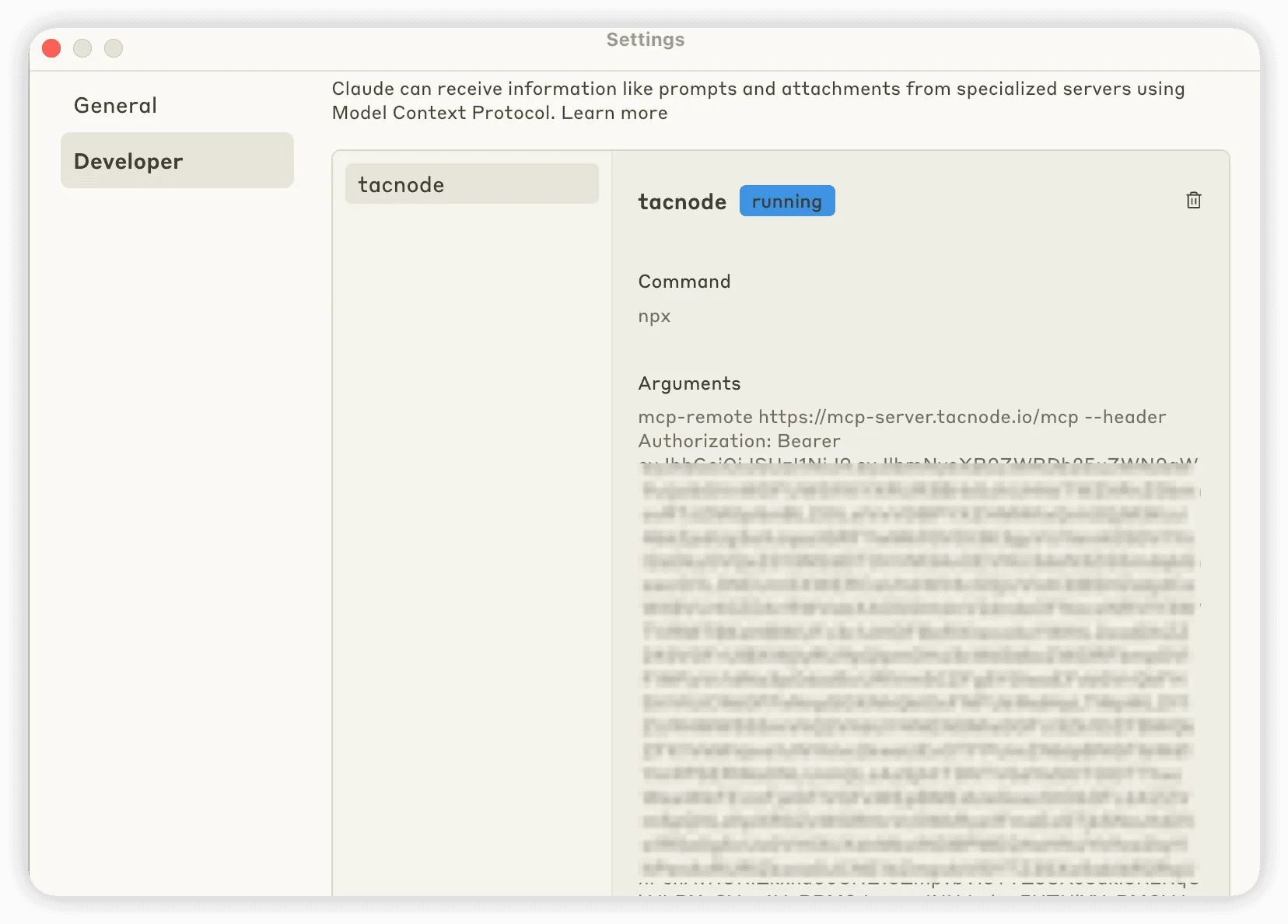The height and width of the screenshot is (924, 1288).
Task: Click the Command label
Action: (x=684, y=282)
